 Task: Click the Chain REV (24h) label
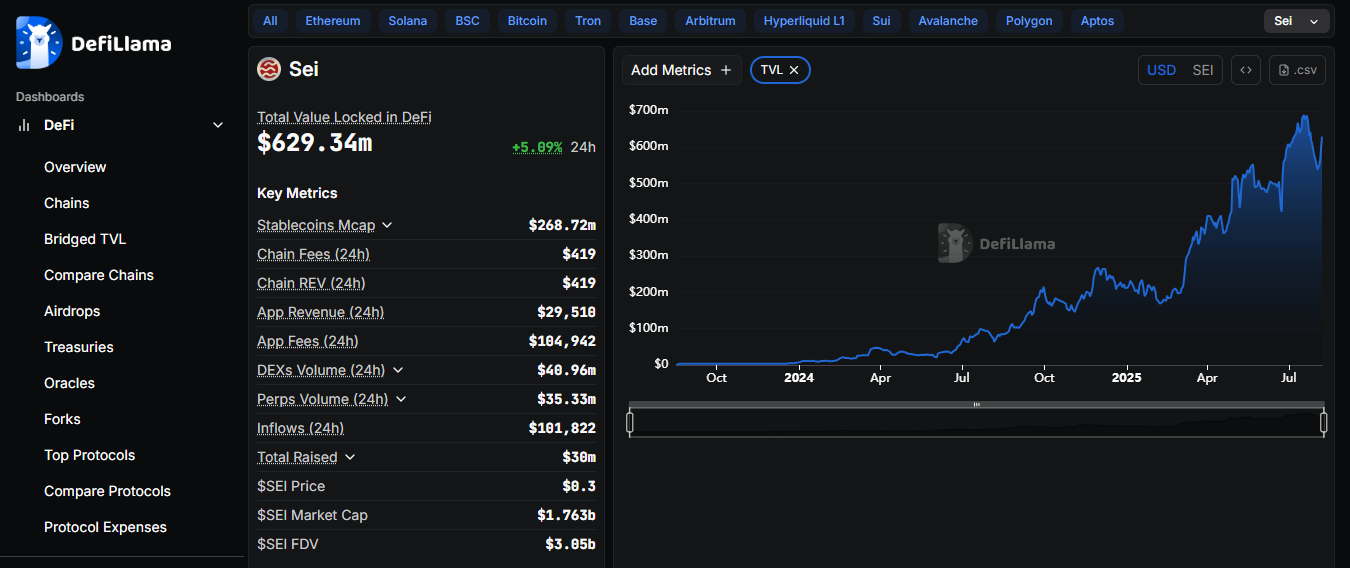(311, 283)
